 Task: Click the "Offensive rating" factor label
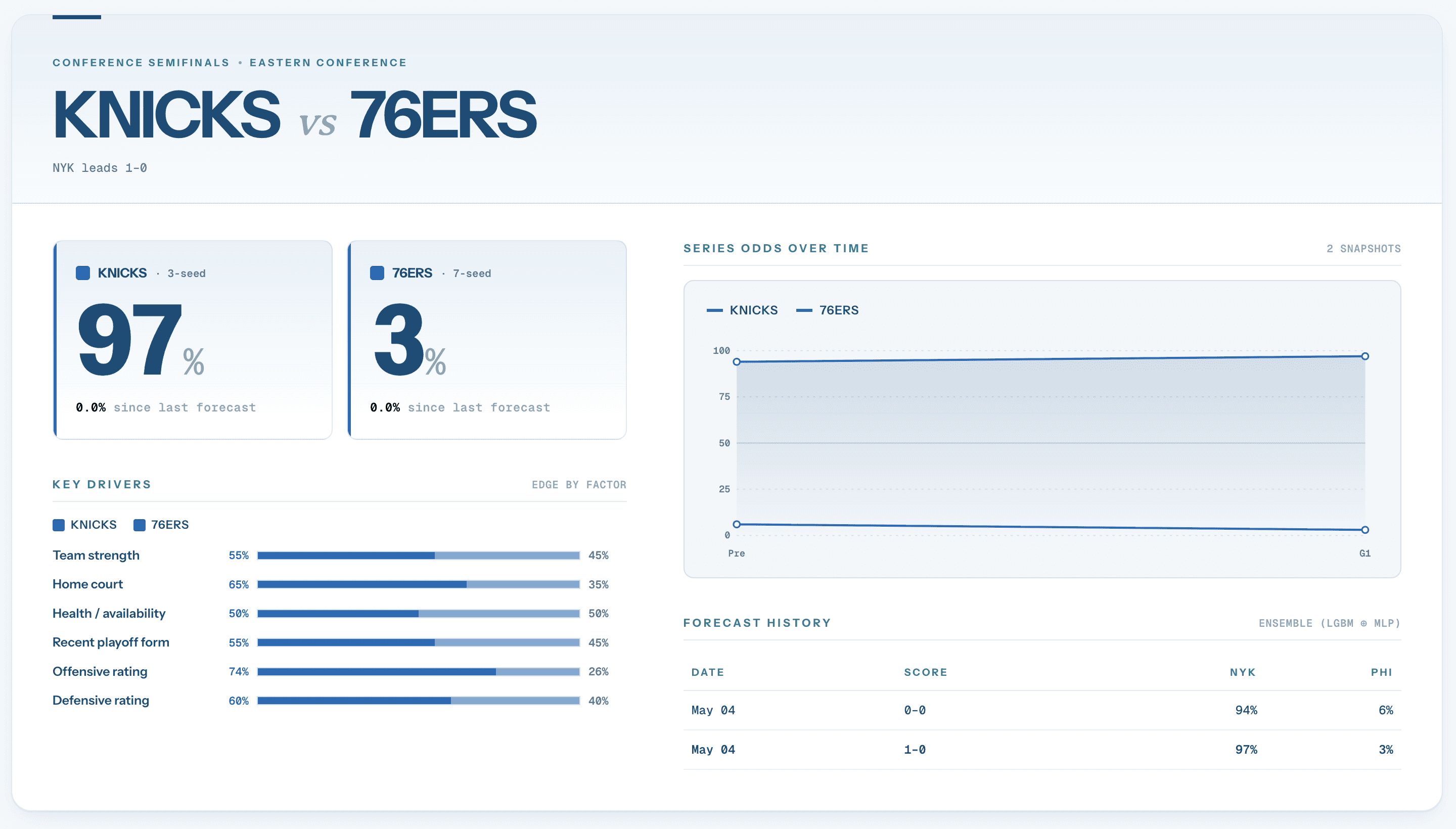pos(100,672)
